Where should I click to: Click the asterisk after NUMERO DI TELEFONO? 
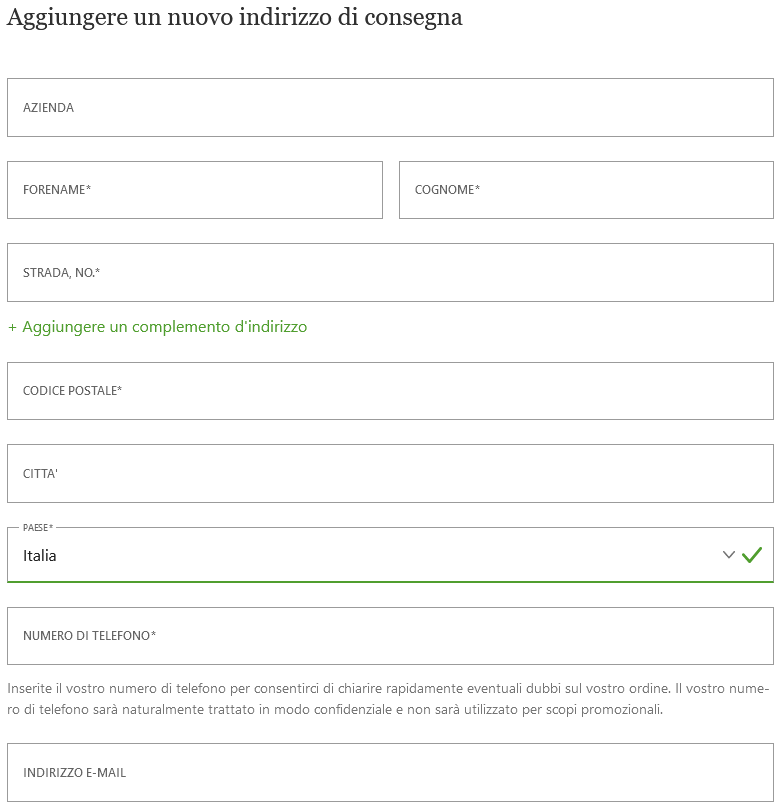[153, 634]
